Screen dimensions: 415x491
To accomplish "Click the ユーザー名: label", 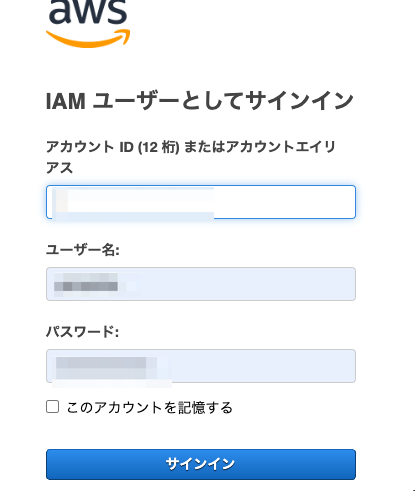I will pos(83,250).
